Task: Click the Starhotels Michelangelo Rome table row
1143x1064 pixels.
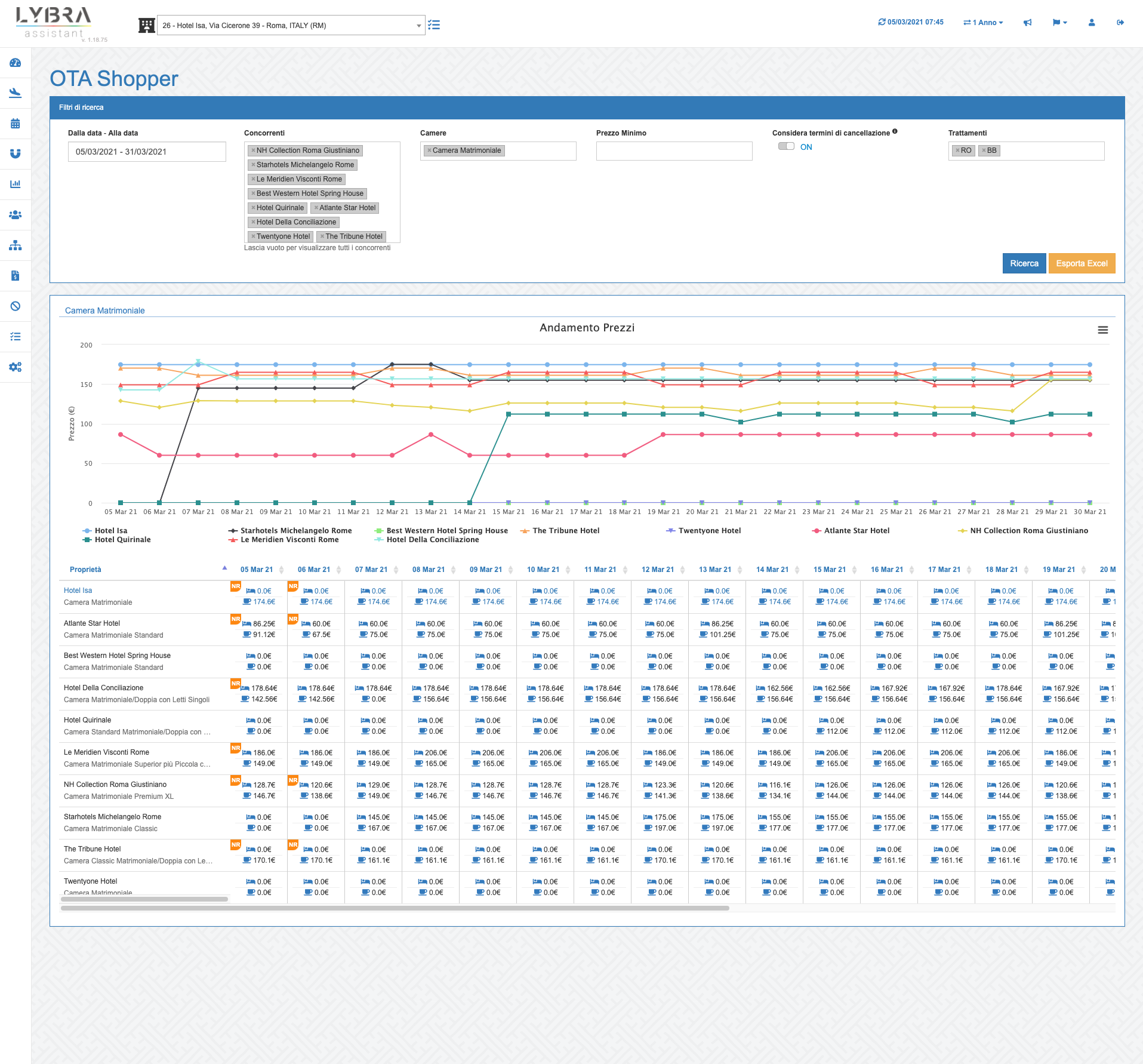Action: (x=587, y=823)
